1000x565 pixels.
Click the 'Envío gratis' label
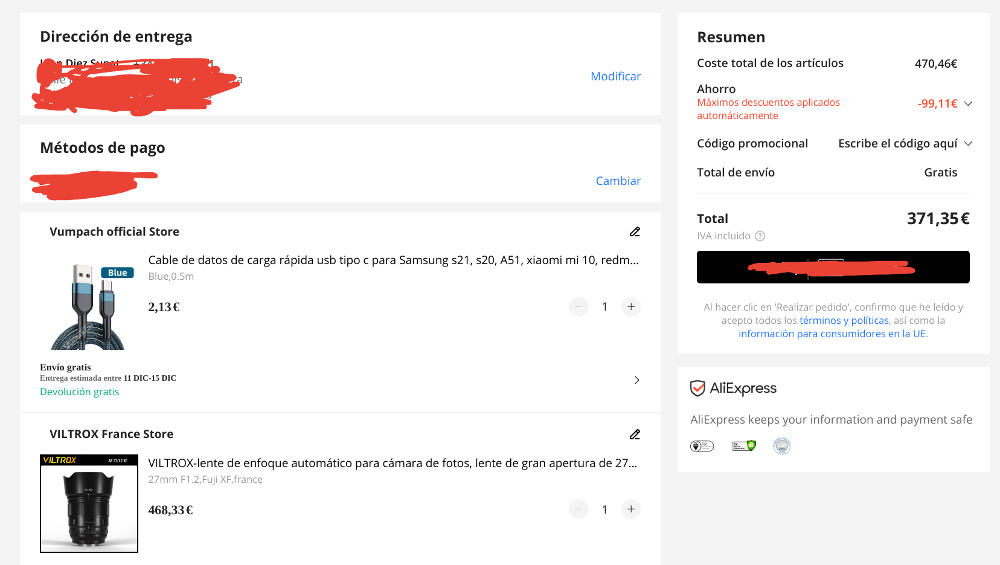66,367
